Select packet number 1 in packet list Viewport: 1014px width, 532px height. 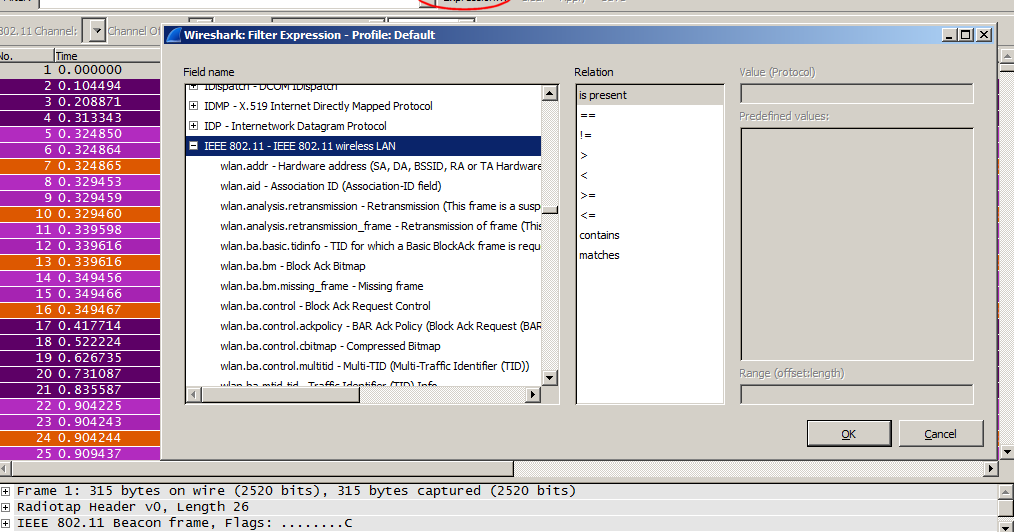(80, 70)
